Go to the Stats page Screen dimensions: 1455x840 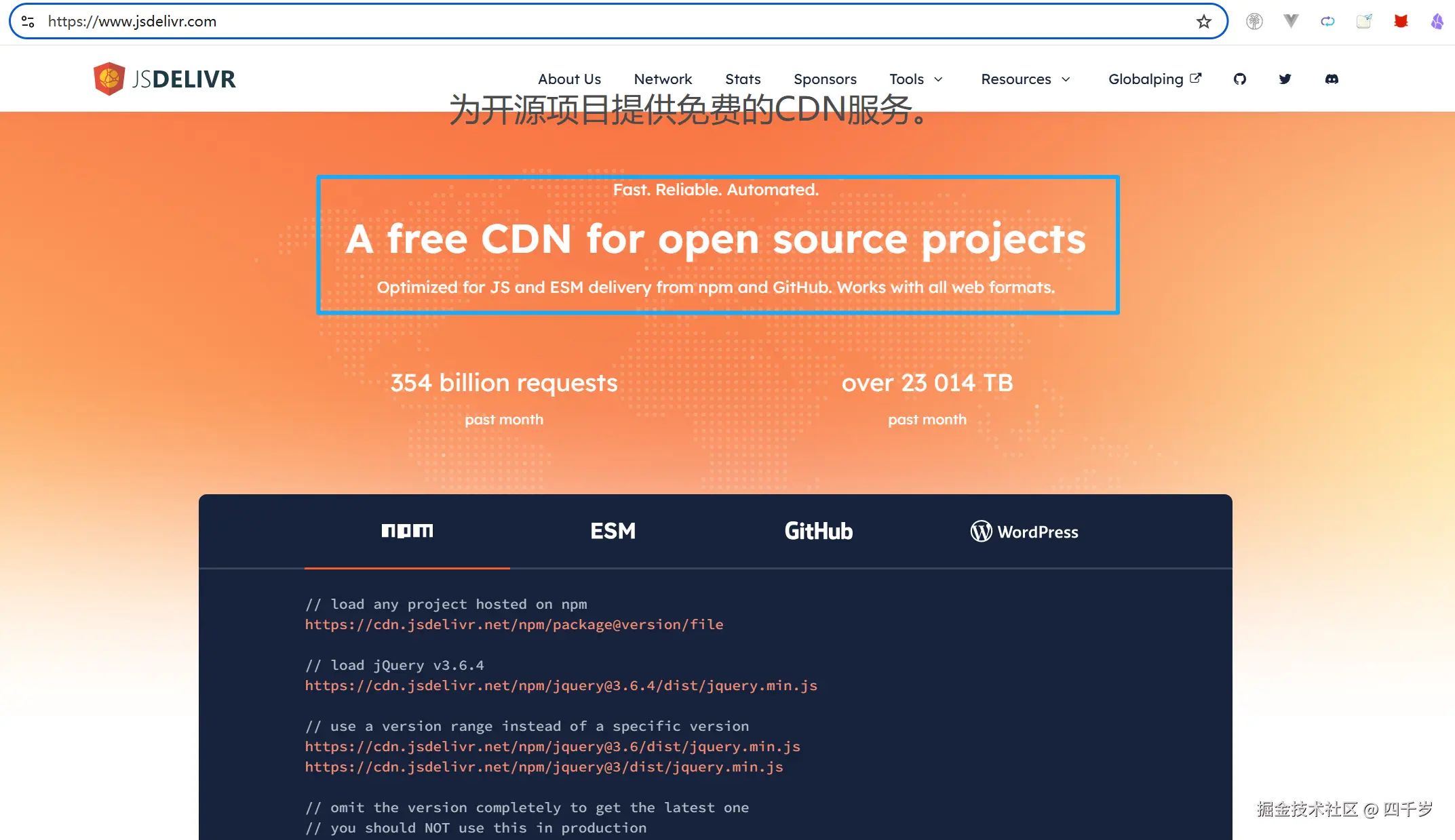click(x=743, y=79)
